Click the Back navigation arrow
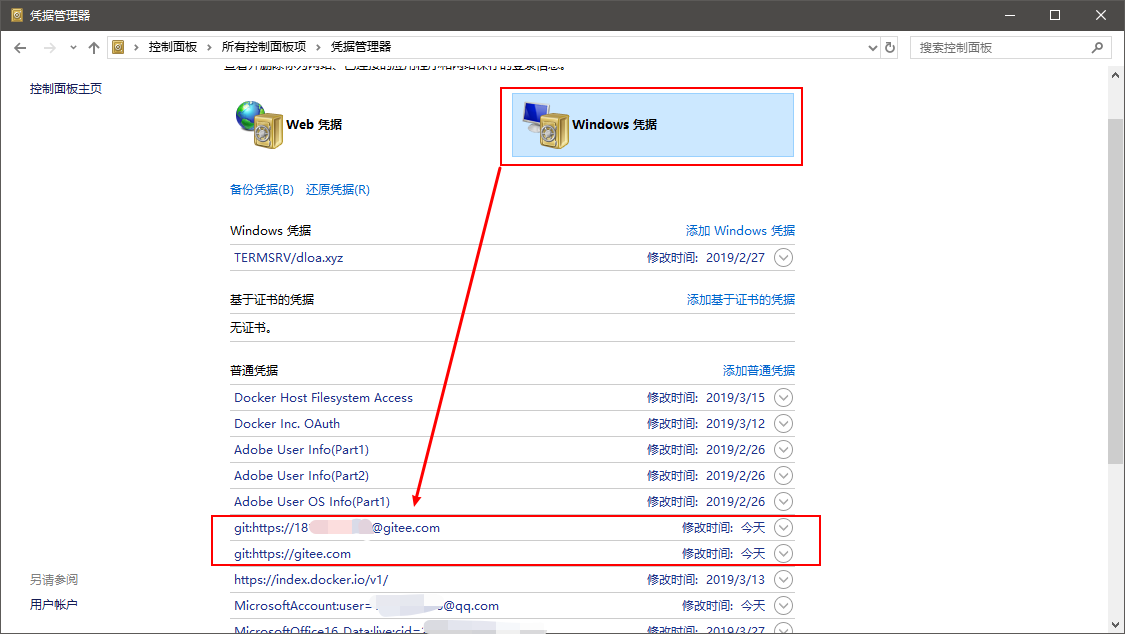 tap(20, 47)
